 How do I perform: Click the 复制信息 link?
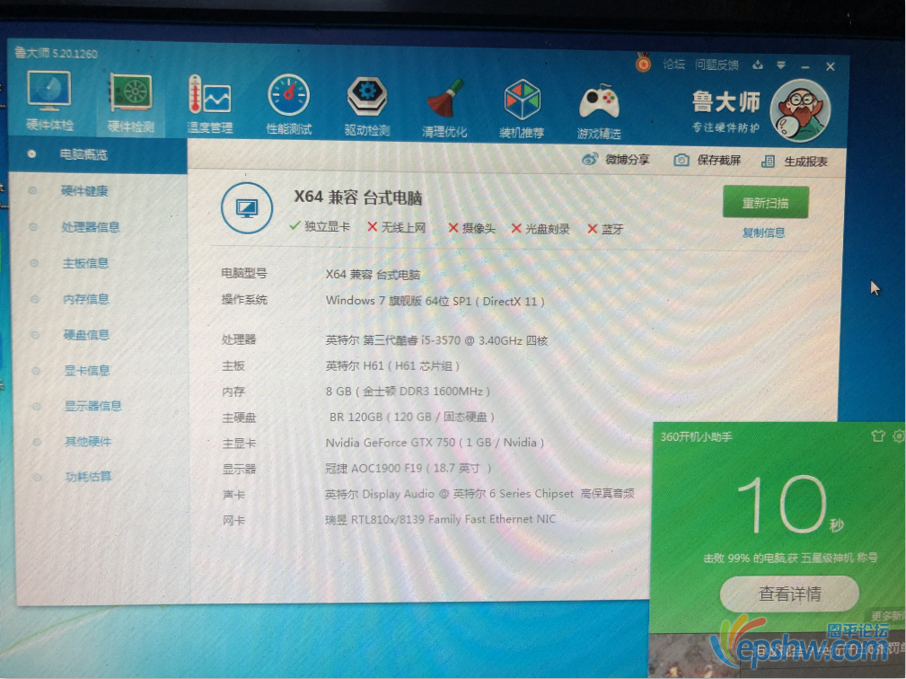pos(763,233)
